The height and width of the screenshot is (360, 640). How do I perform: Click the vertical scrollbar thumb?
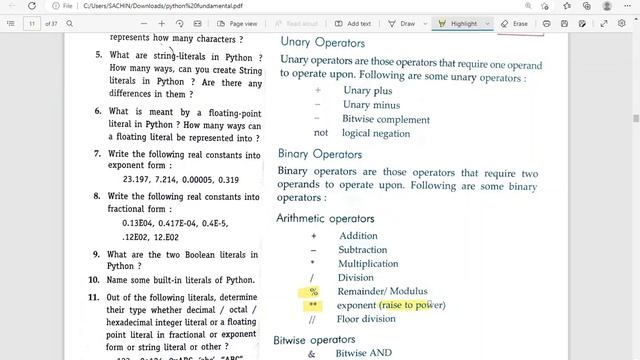[x=636, y=118]
